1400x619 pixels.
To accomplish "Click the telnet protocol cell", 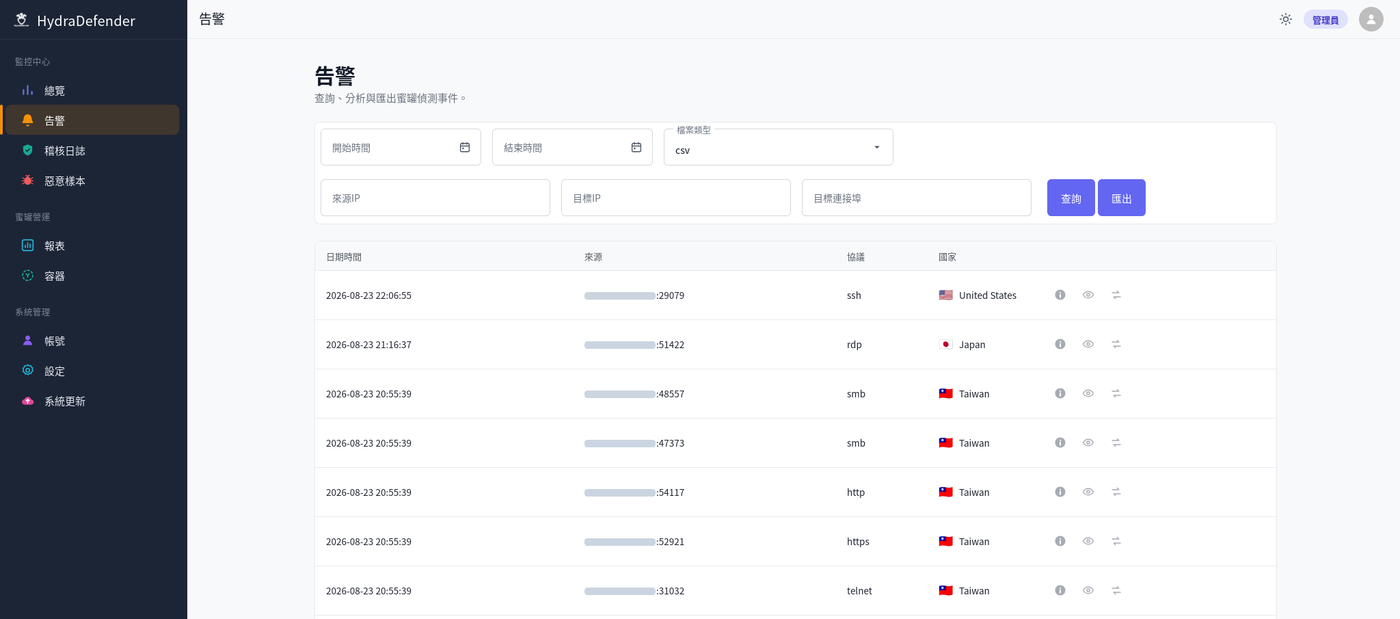I will pos(859,590).
